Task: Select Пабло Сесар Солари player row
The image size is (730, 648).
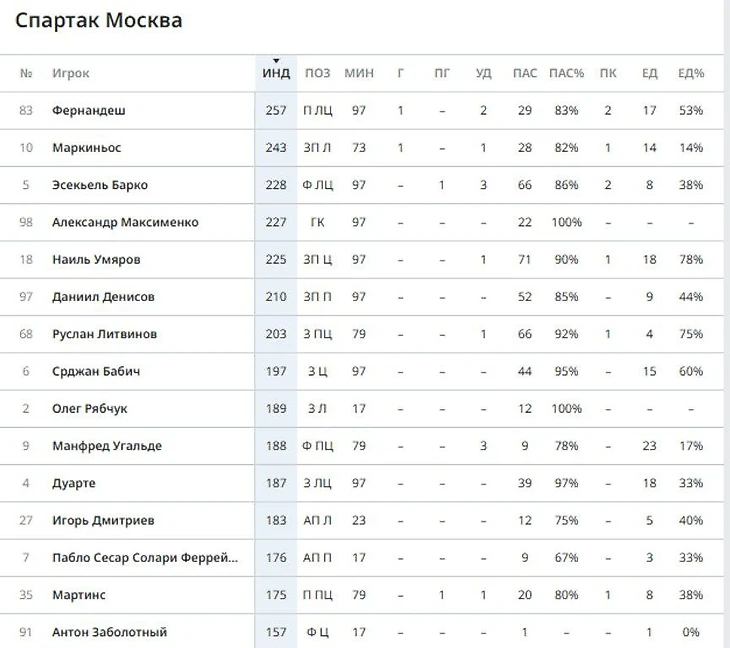Action: (x=145, y=558)
